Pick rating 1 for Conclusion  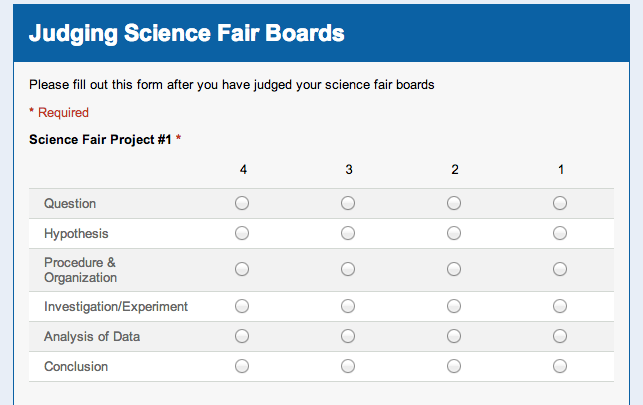(x=560, y=366)
